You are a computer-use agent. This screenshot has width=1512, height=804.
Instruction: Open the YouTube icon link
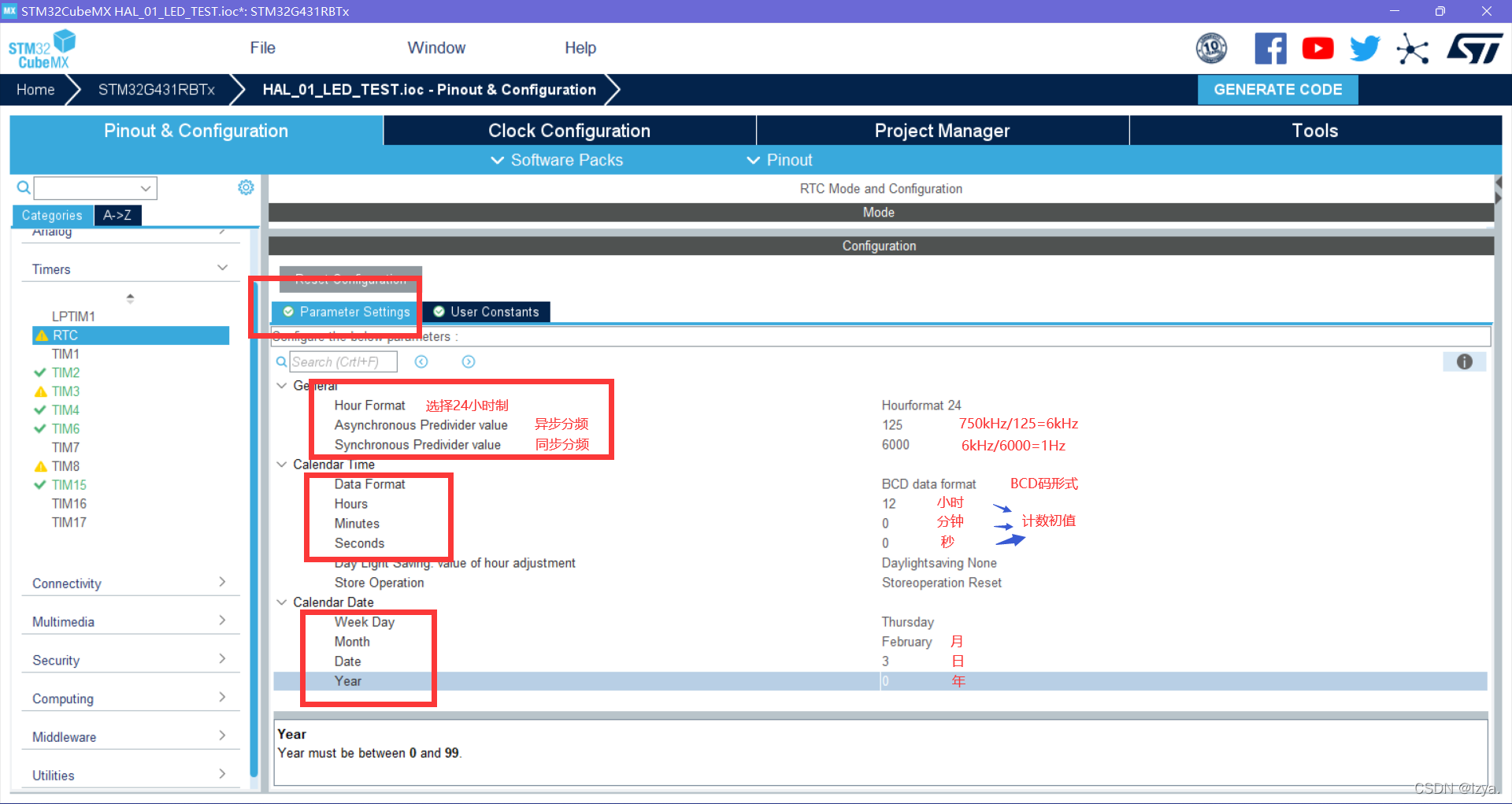tap(1317, 49)
